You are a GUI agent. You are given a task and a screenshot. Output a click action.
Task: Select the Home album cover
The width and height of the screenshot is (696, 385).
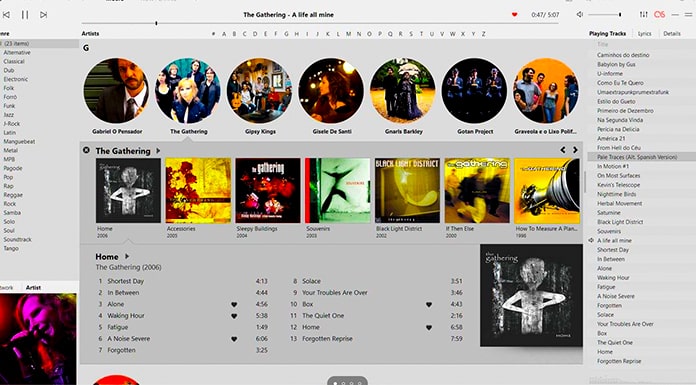pos(128,191)
